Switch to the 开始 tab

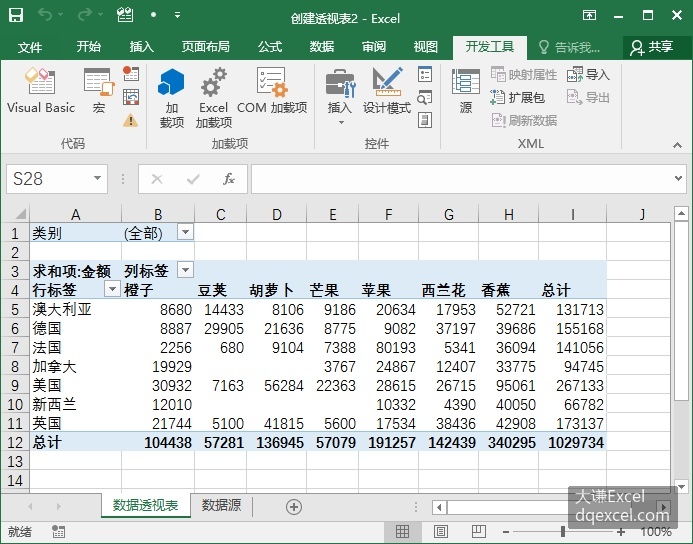tap(88, 47)
